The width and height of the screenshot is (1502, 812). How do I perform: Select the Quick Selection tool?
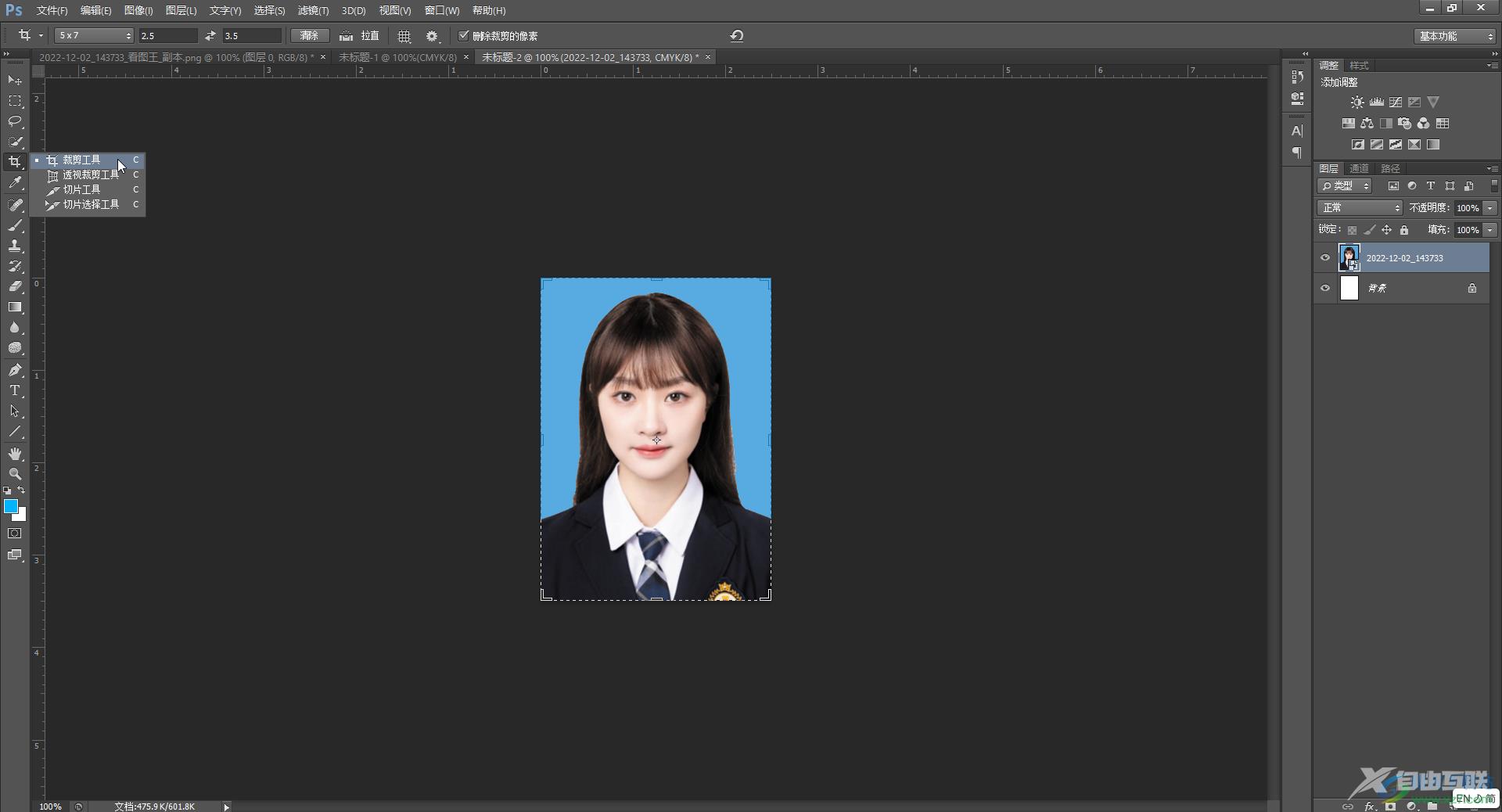pyautogui.click(x=15, y=142)
